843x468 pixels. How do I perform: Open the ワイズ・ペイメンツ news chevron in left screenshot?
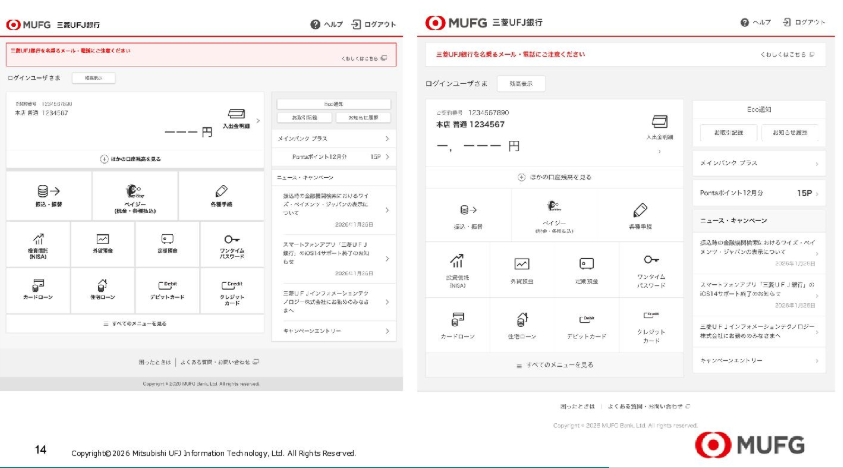point(387,210)
